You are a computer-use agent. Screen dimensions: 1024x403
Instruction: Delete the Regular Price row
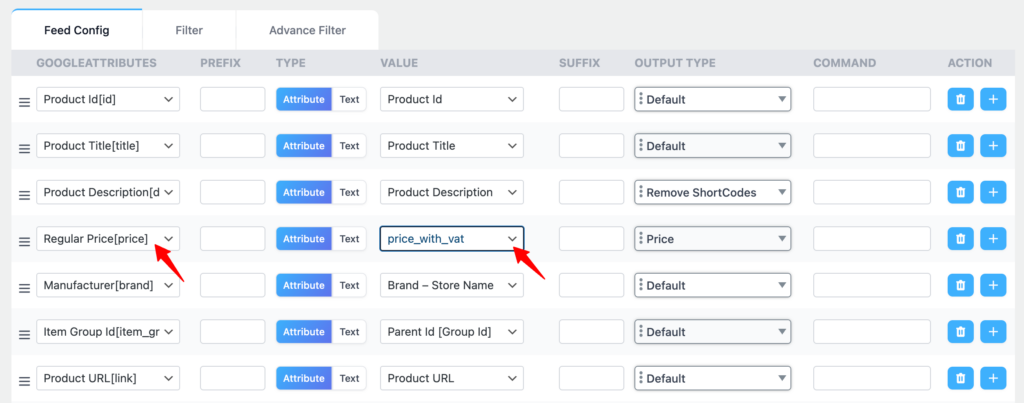960,239
